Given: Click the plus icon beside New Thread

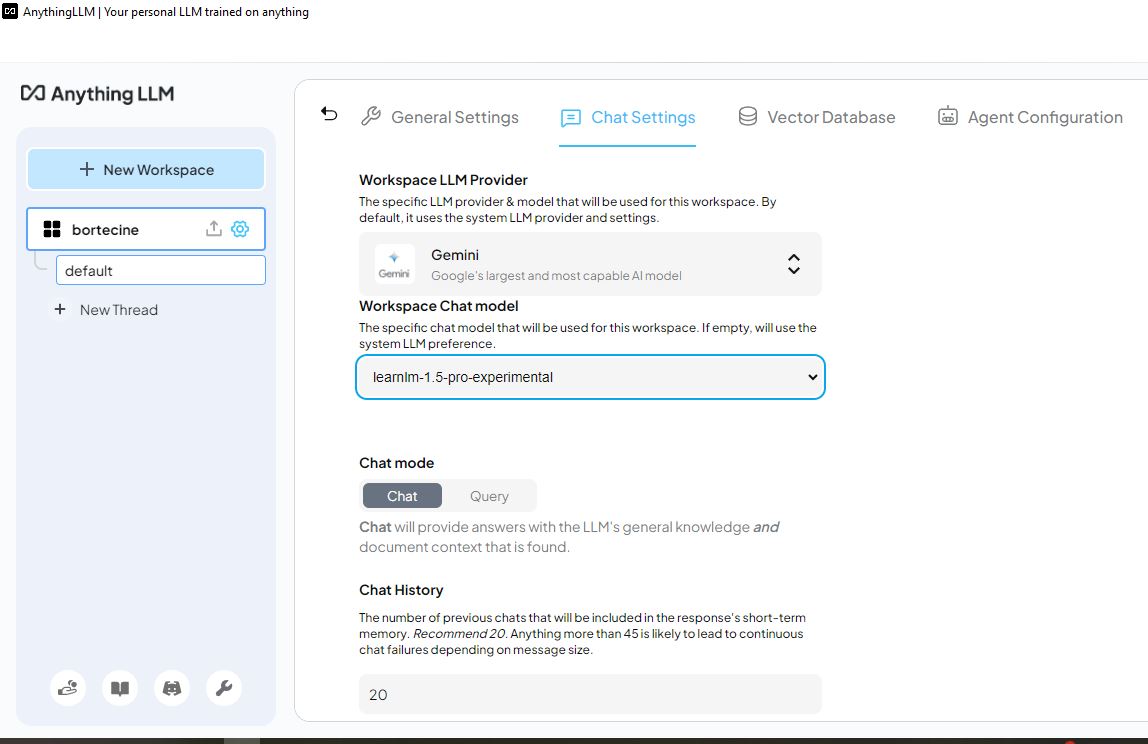Looking at the screenshot, I should (60, 309).
